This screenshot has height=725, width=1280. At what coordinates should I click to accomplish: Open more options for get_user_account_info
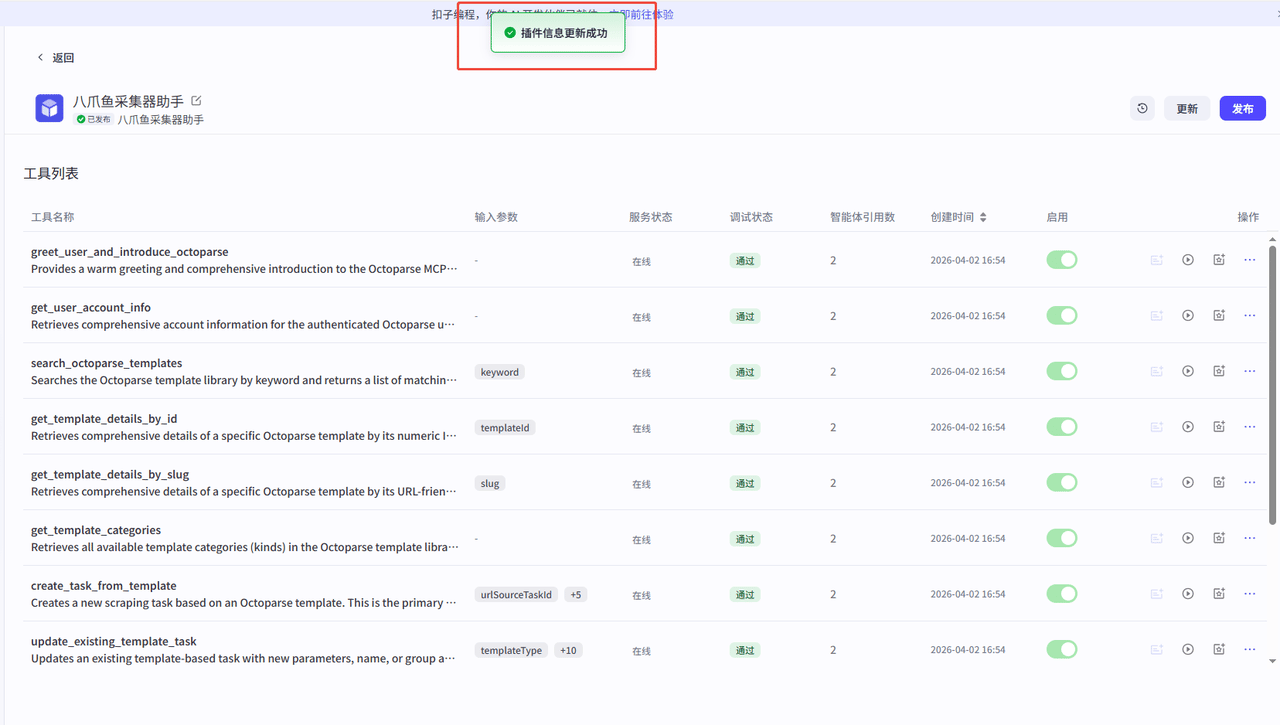click(x=1250, y=316)
